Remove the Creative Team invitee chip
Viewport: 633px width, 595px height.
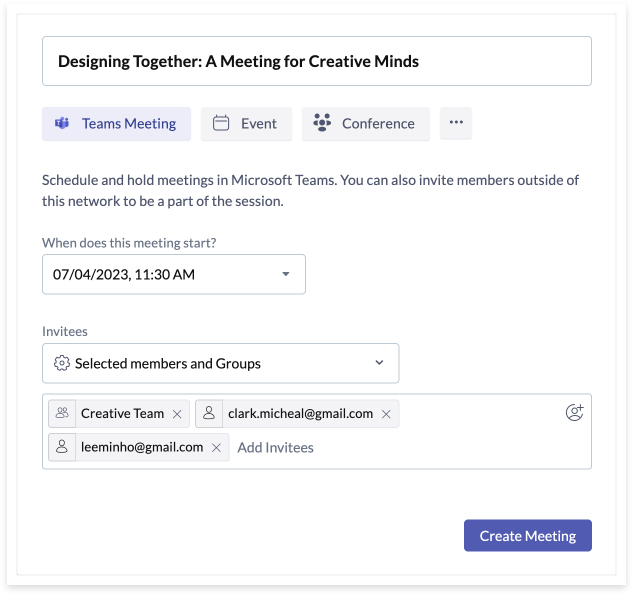pyautogui.click(x=177, y=414)
